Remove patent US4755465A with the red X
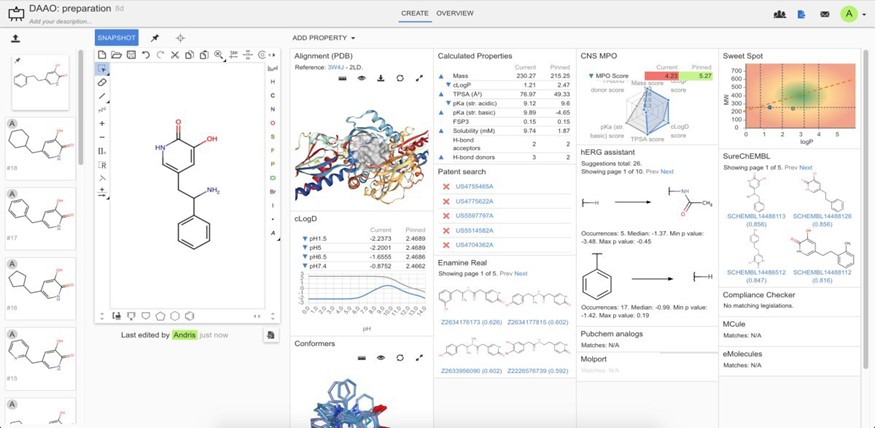 click(446, 187)
